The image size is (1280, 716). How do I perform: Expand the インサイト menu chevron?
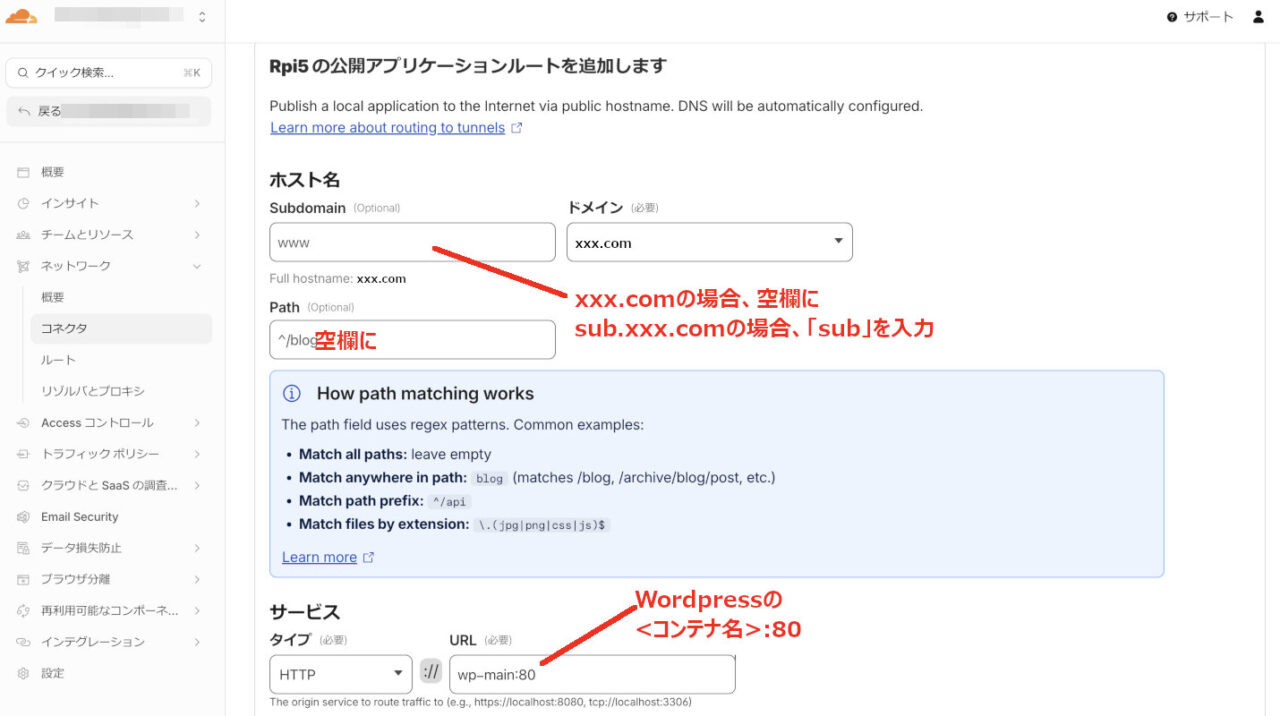point(197,203)
